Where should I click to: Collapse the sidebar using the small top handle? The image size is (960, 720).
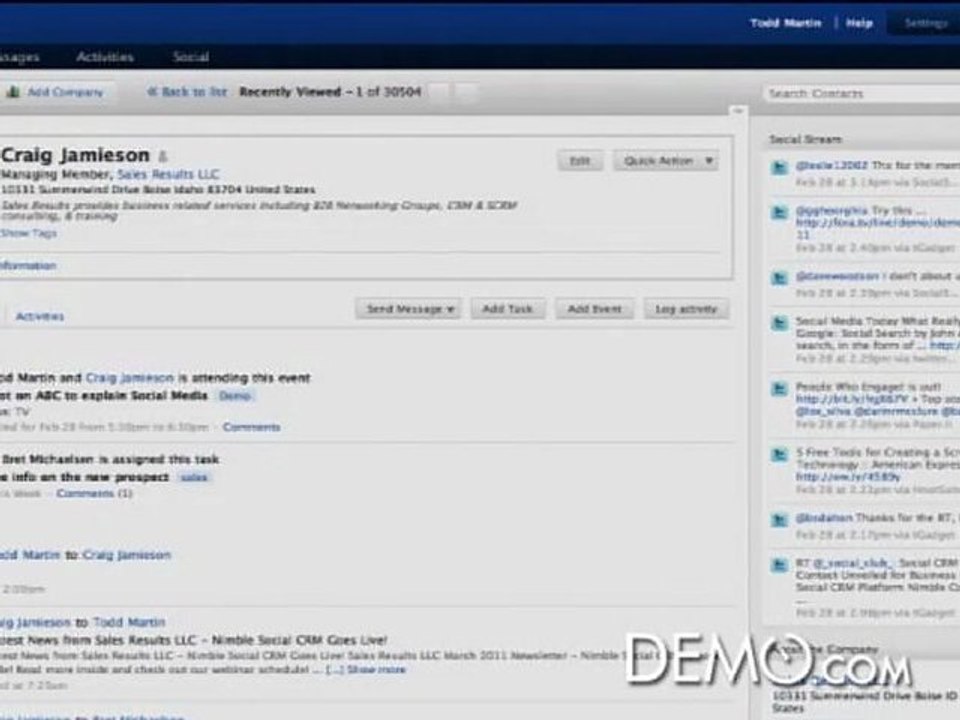click(x=738, y=111)
